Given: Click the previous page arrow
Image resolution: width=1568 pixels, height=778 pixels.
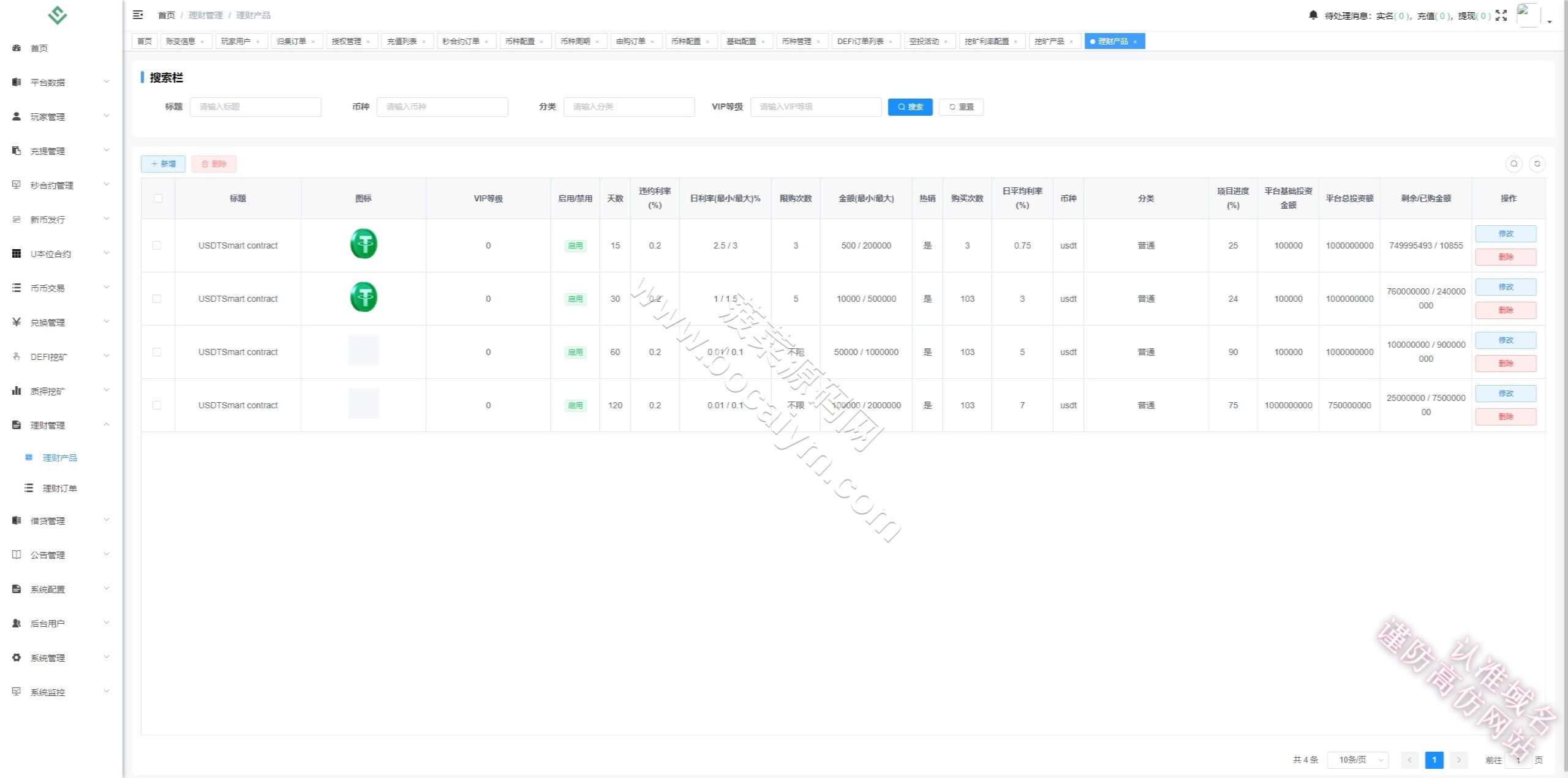Looking at the screenshot, I should pyautogui.click(x=1409, y=760).
